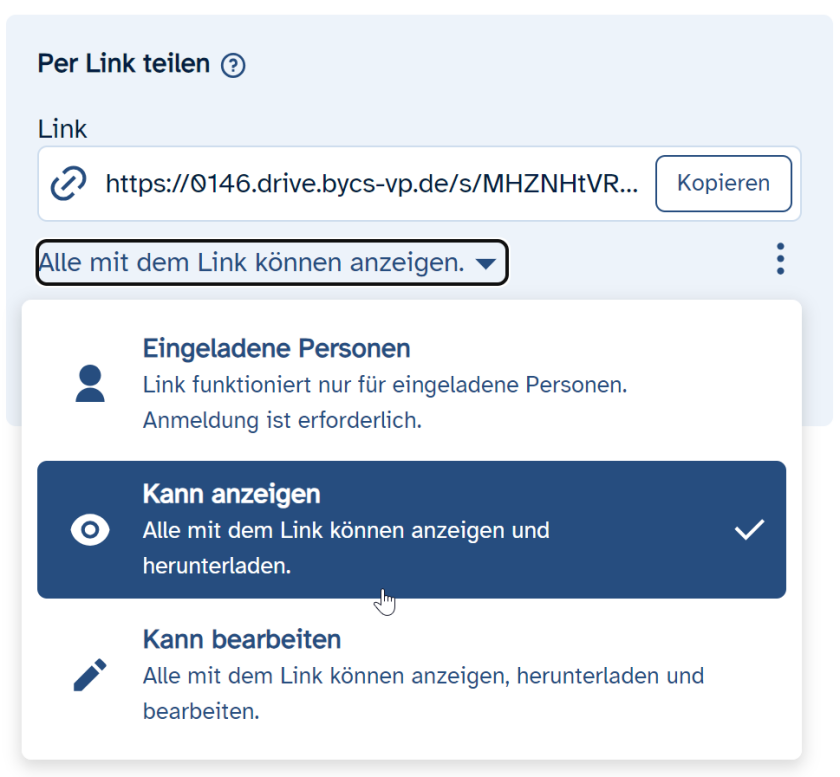Select Kann bearbeiten permission

242,639
